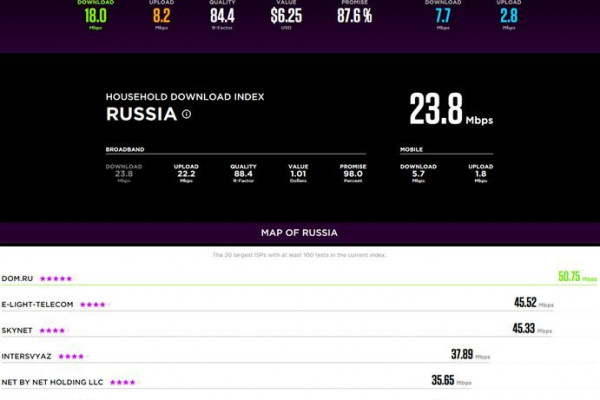Select the broadband Download 23.8 metric
600x400 pixels.
point(124,173)
